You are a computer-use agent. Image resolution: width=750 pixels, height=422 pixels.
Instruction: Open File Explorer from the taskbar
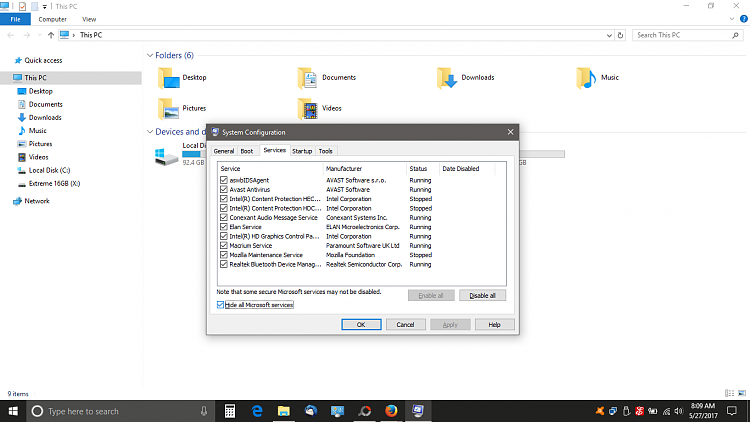point(284,411)
